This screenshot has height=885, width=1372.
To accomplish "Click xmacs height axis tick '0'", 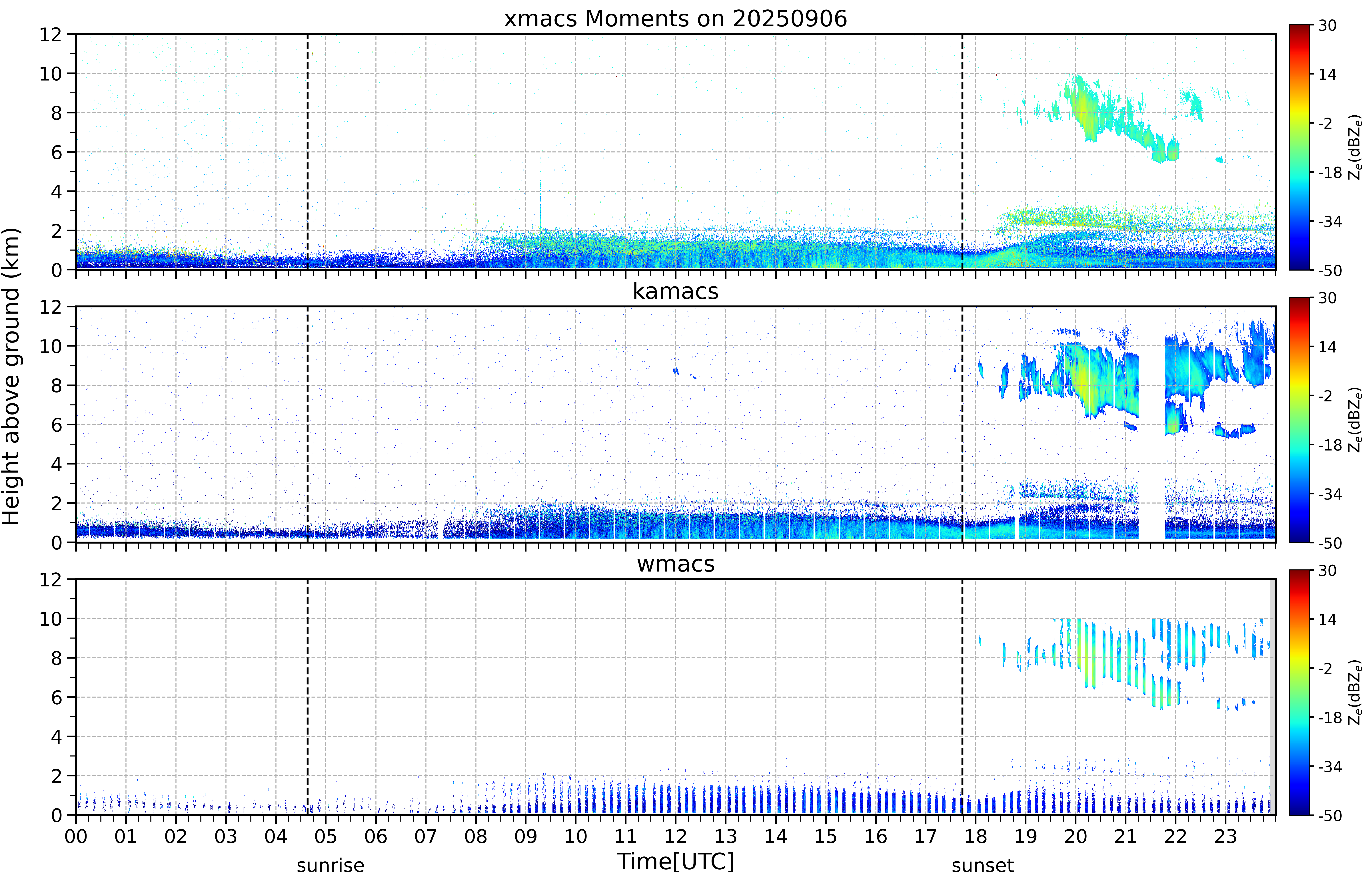I will pyautogui.click(x=56, y=270).
